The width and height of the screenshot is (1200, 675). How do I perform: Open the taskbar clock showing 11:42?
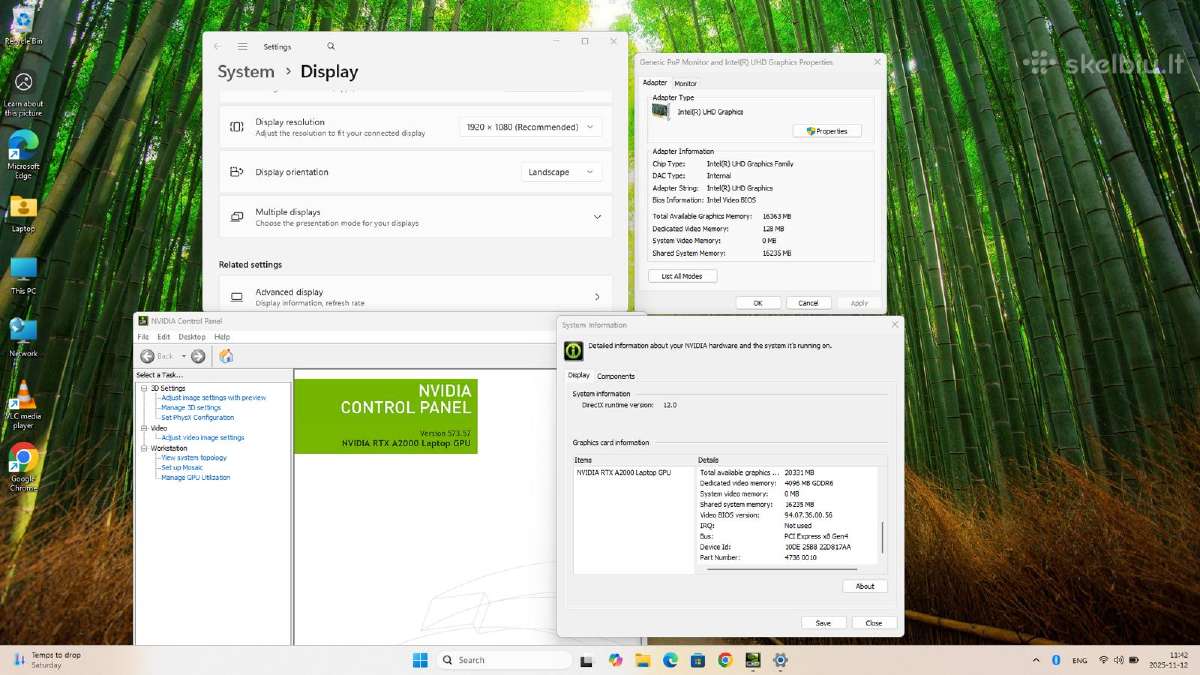1170,660
